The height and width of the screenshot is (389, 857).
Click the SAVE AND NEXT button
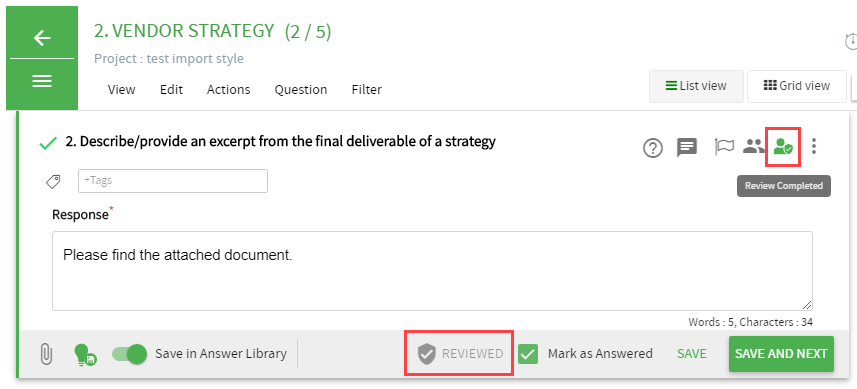tap(781, 354)
